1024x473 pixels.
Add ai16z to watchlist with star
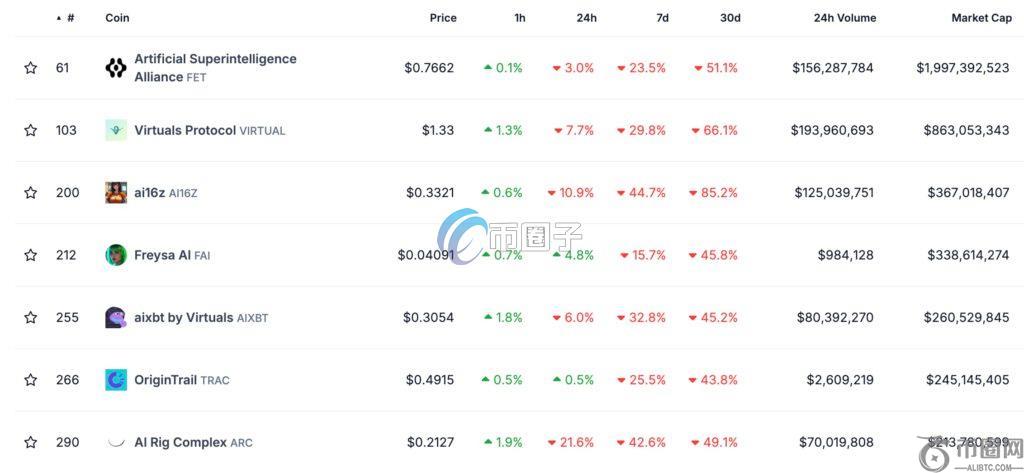point(31,193)
